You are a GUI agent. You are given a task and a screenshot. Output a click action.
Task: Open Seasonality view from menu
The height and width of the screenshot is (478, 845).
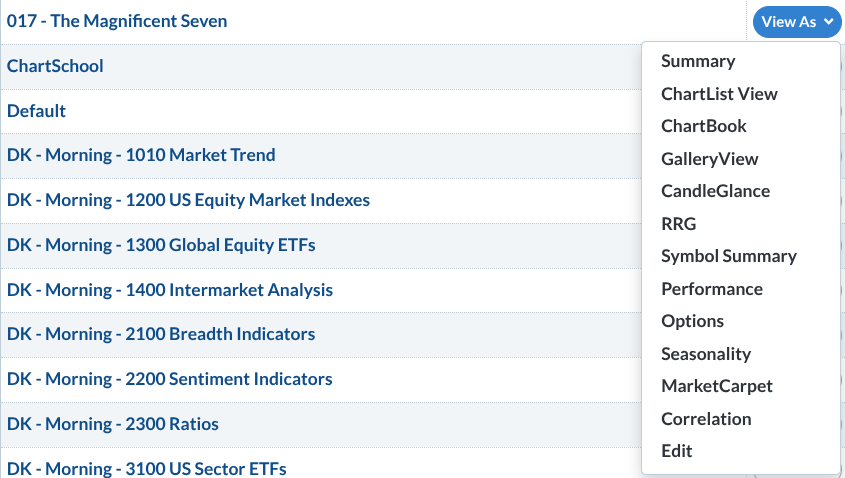click(x=705, y=354)
